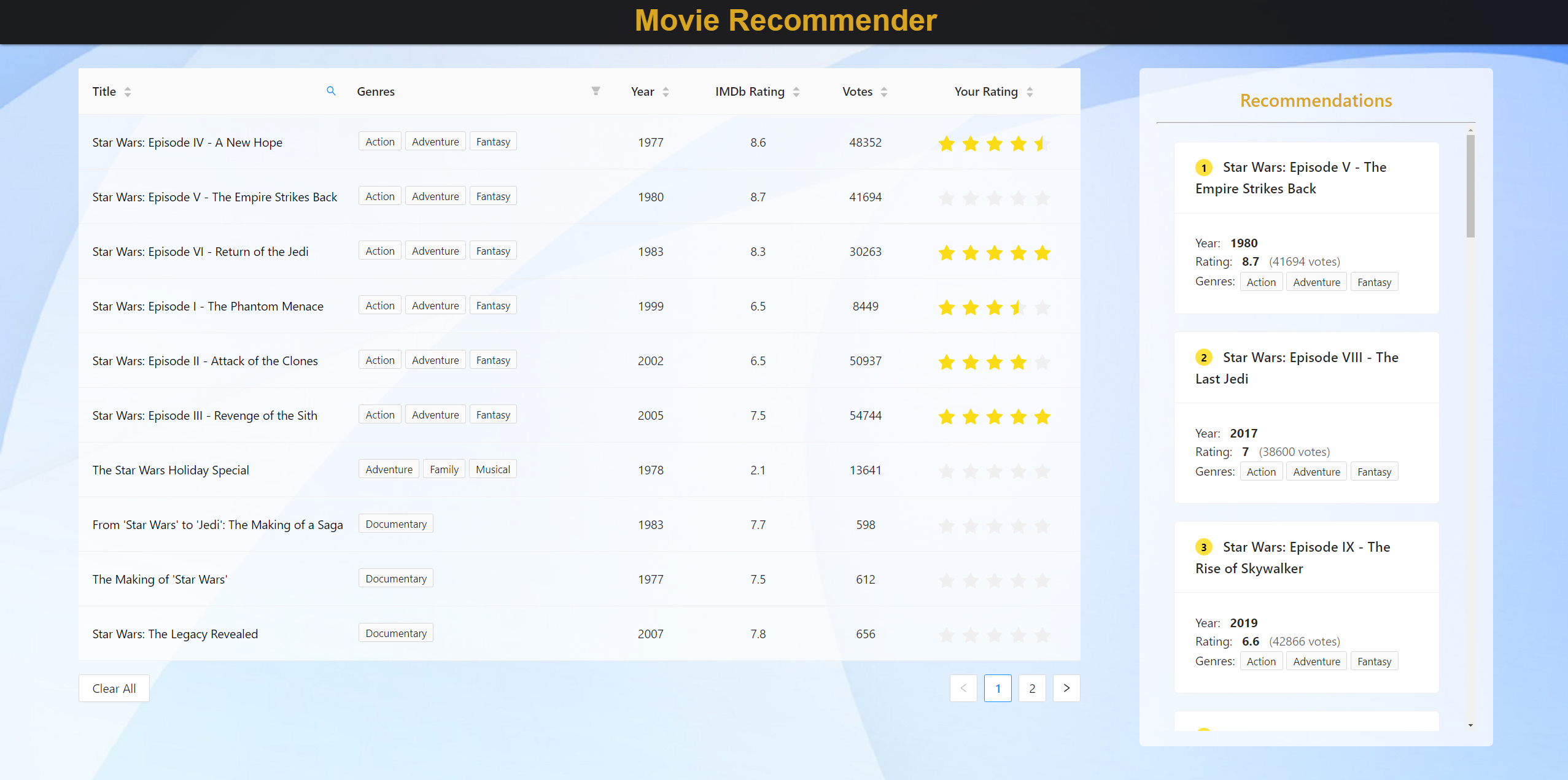Sort movies by Votes count
Image resolution: width=1568 pixels, height=780 pixels.
click(x=883, y=91)
